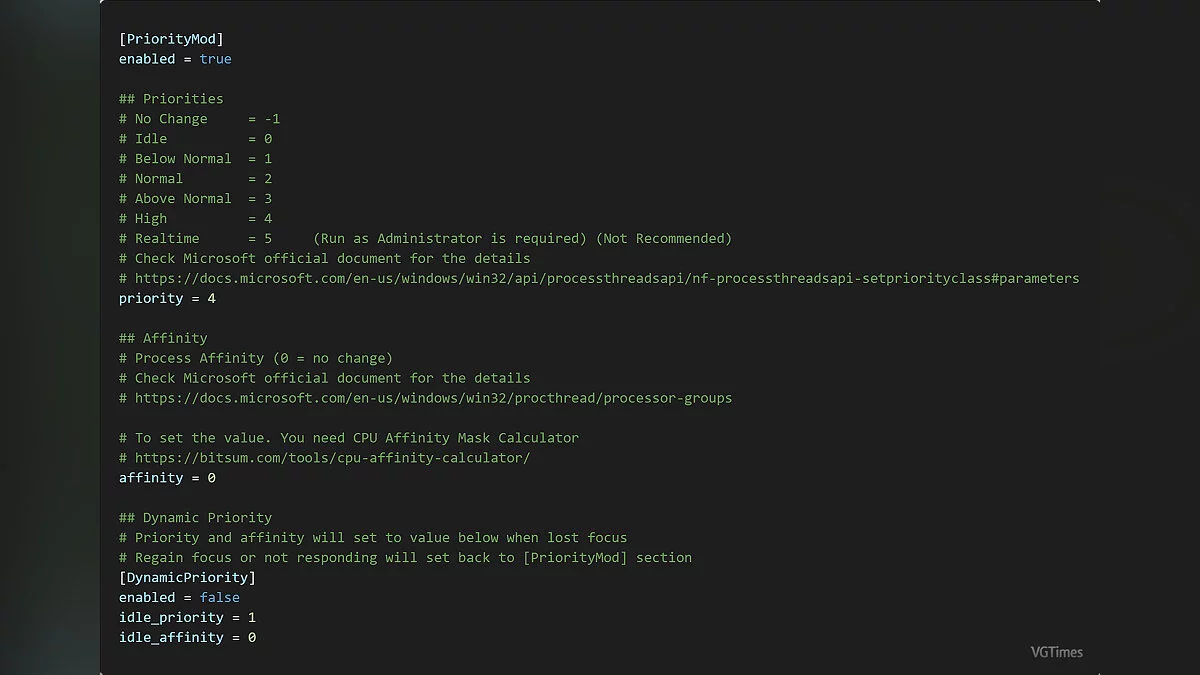Click the [PriorityMod] section header
This screenshot has width=1200, height=675.
tap(171, 39)
